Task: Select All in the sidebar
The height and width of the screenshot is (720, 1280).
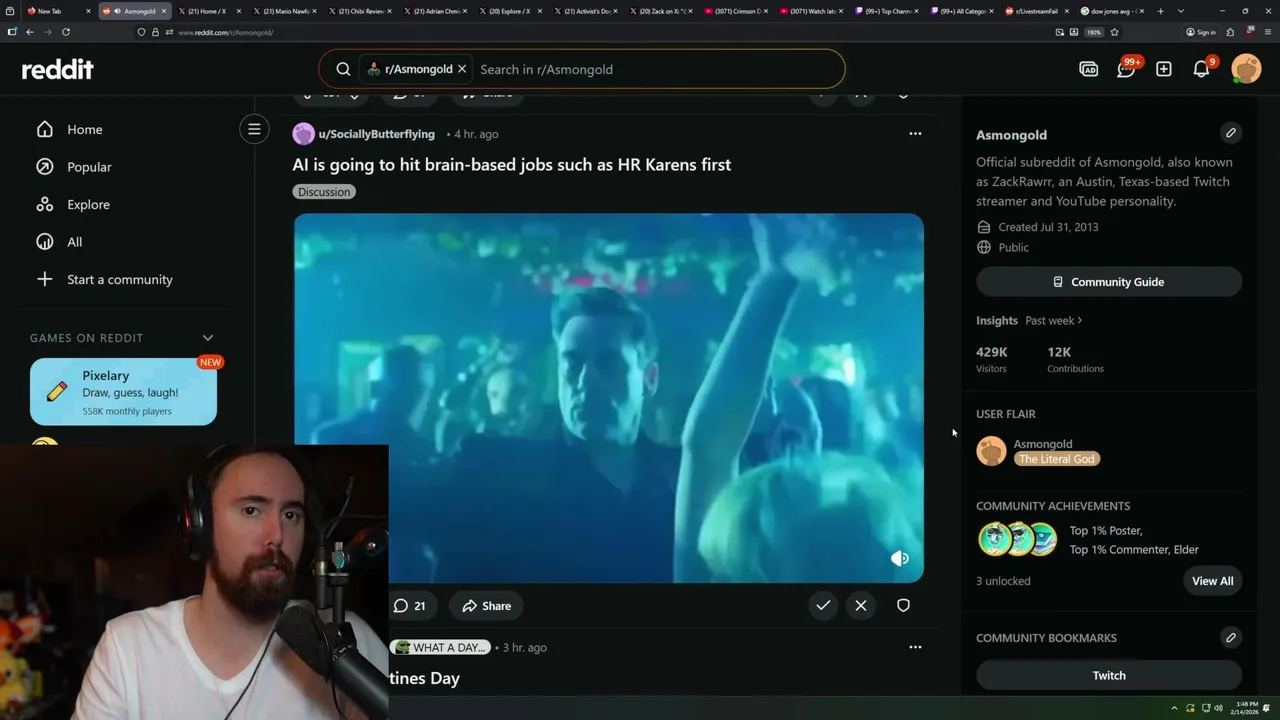Action: point(74,242)
